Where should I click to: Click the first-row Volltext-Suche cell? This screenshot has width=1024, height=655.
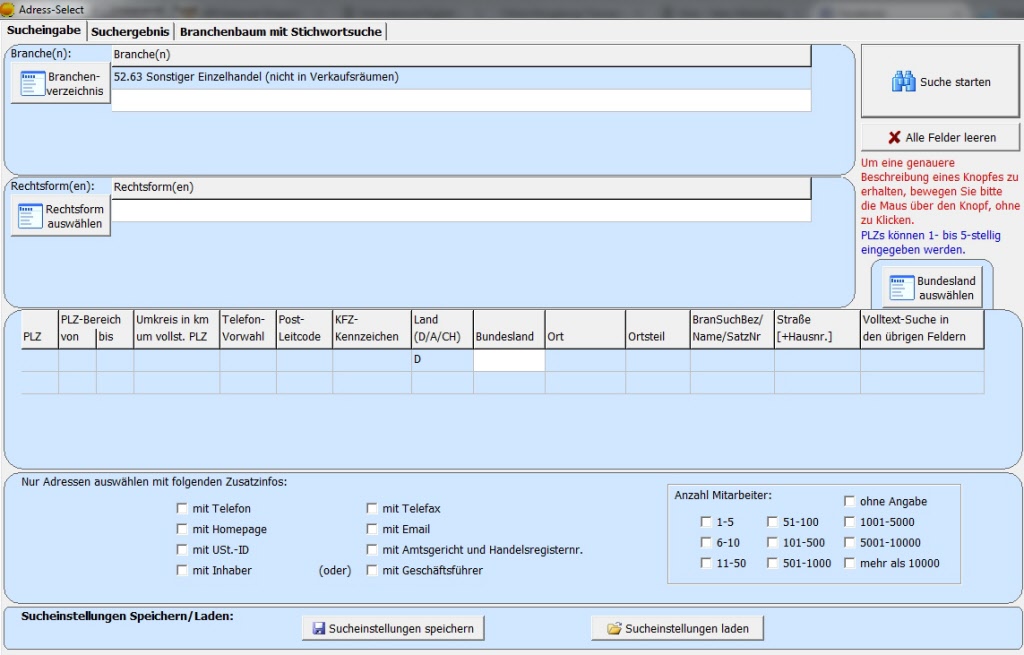922,360
